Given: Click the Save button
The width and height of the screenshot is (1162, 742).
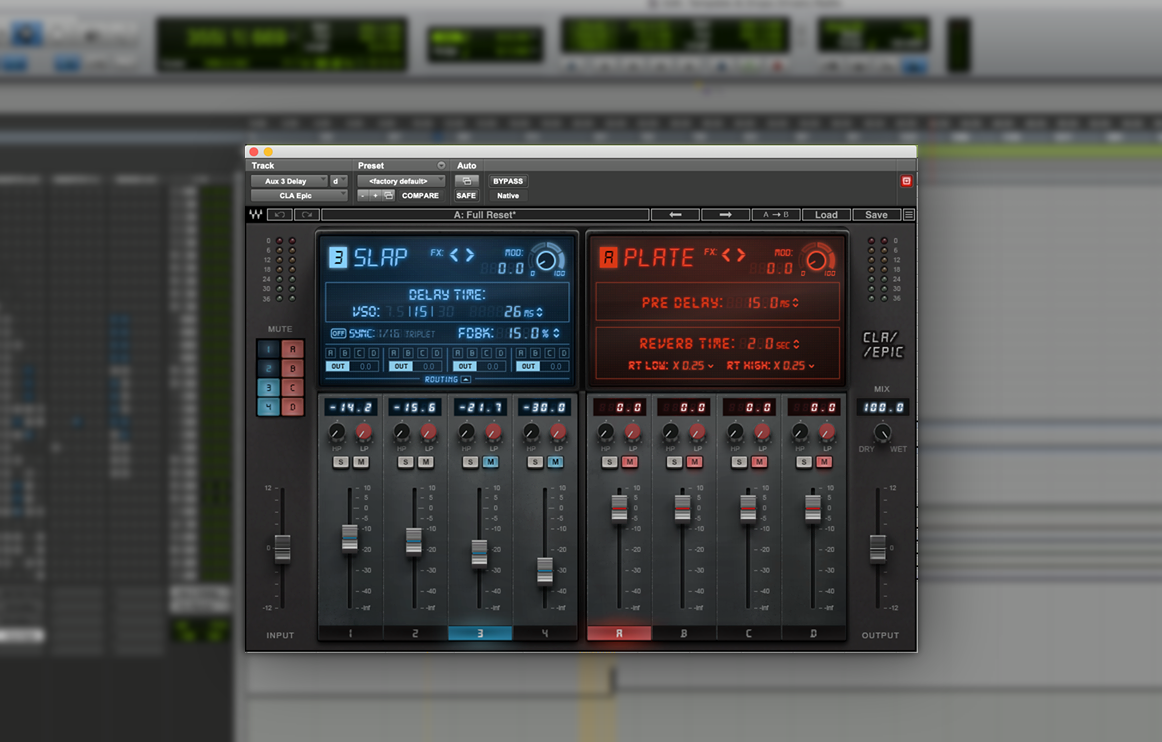Looking at the screenshot, I should (876, 215).
